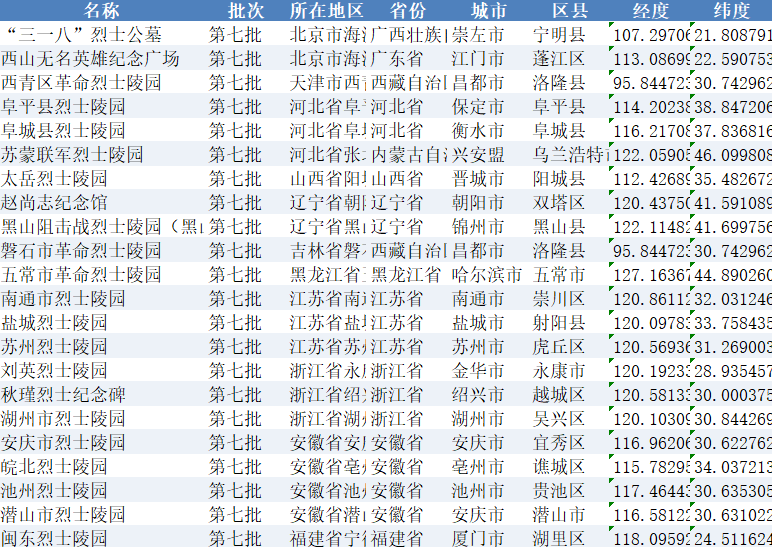Select the 经度 column header

tap(651, 11)
